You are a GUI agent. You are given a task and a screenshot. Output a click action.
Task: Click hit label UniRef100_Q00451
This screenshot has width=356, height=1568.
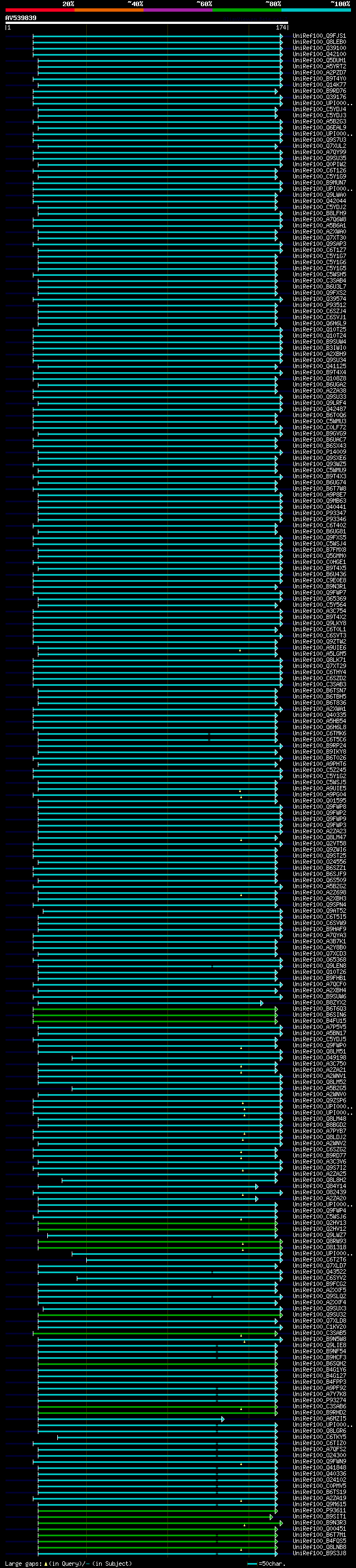tap(319, 1530)
